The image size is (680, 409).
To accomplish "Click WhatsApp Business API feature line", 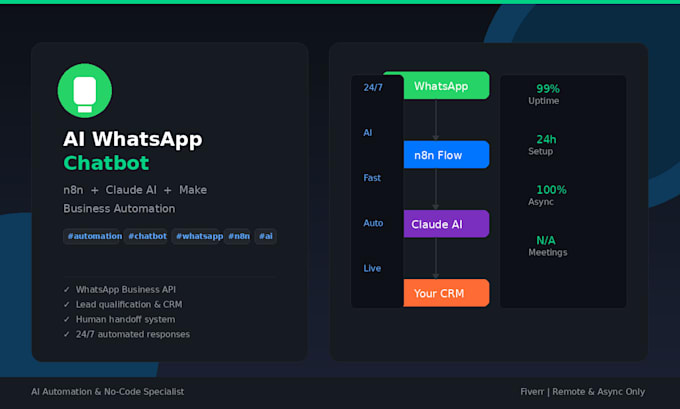I will point(126,290).
